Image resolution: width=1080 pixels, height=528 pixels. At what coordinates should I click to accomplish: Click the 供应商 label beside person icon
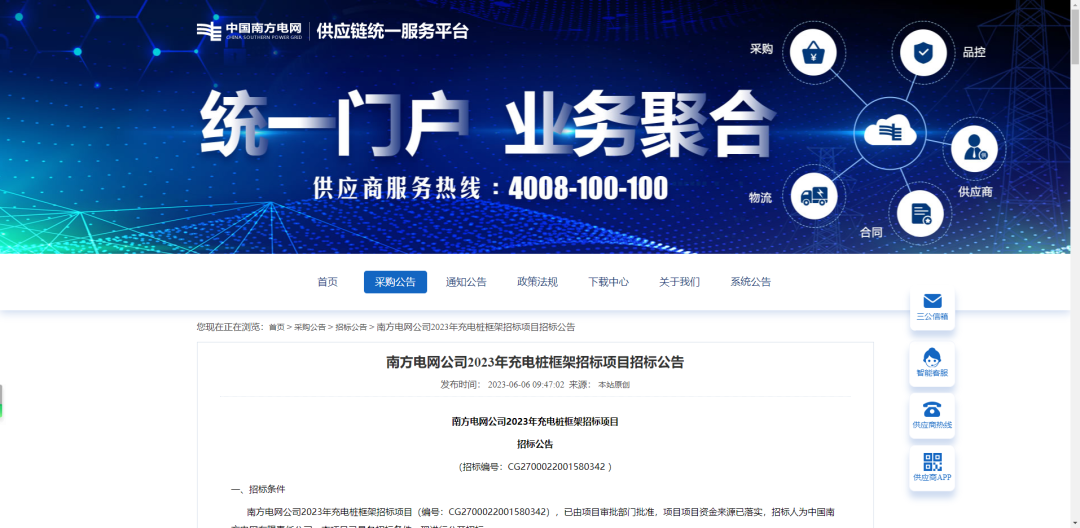pos(975,192)
